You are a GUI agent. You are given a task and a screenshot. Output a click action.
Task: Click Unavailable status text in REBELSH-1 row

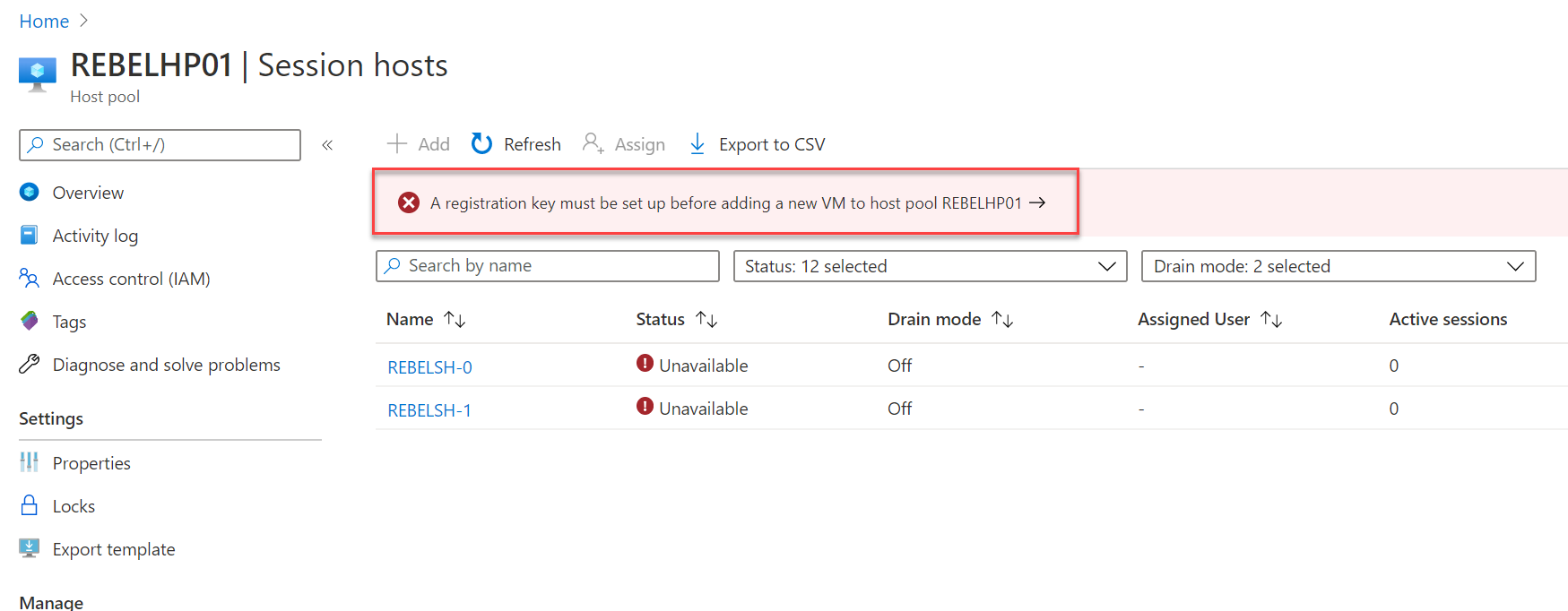[704, 409]
